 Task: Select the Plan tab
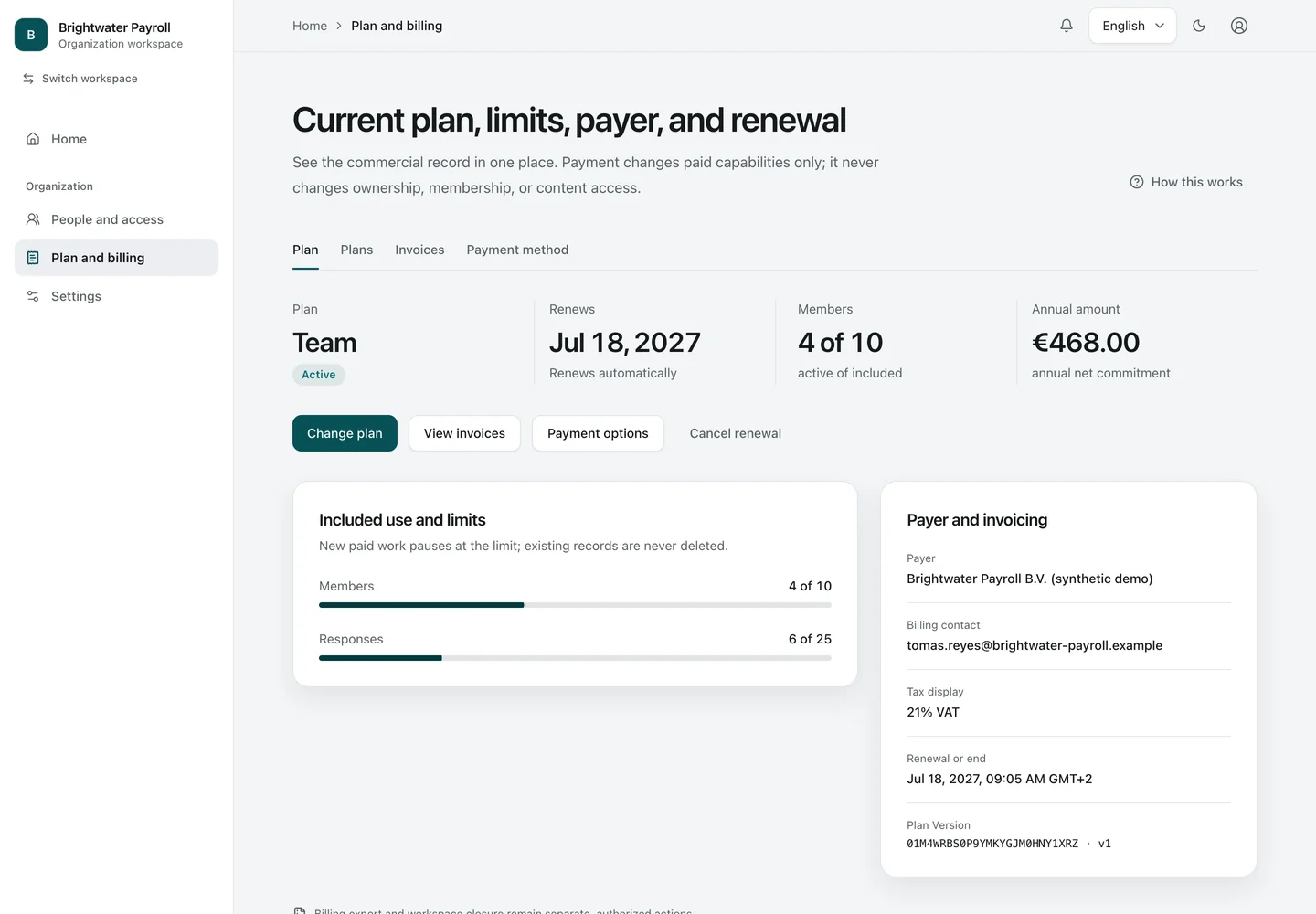pos(305,250)
